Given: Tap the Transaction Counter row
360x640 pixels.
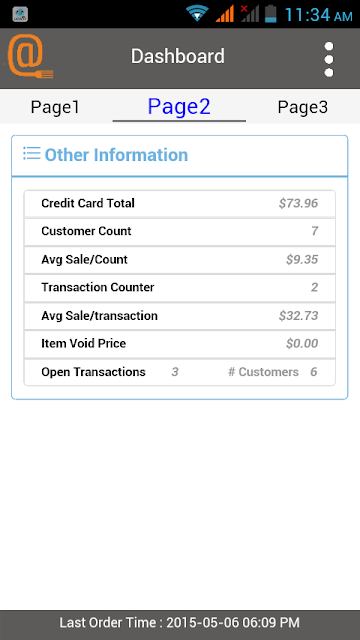Looking at the screenshot, I should coord(180,288).
